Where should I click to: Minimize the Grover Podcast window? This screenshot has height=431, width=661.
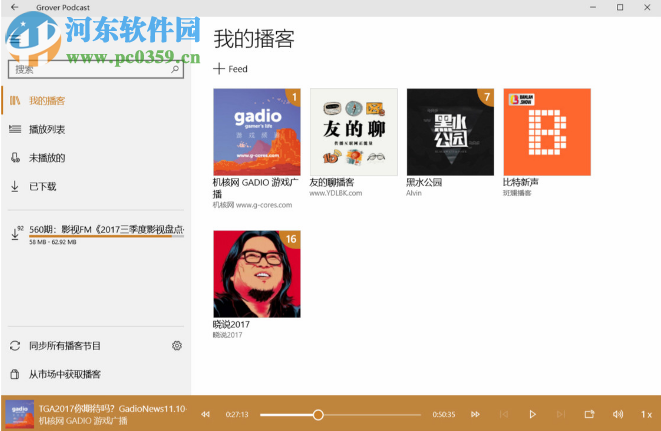point(593,7)
